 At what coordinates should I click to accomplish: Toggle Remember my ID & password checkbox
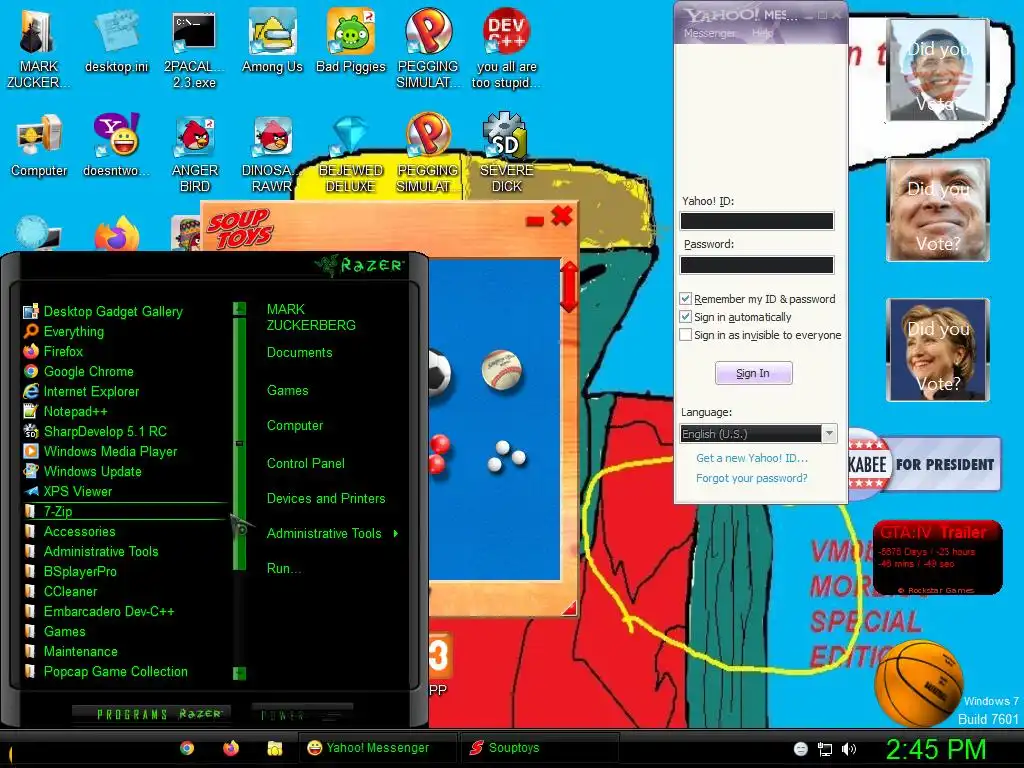click(685, 298)
